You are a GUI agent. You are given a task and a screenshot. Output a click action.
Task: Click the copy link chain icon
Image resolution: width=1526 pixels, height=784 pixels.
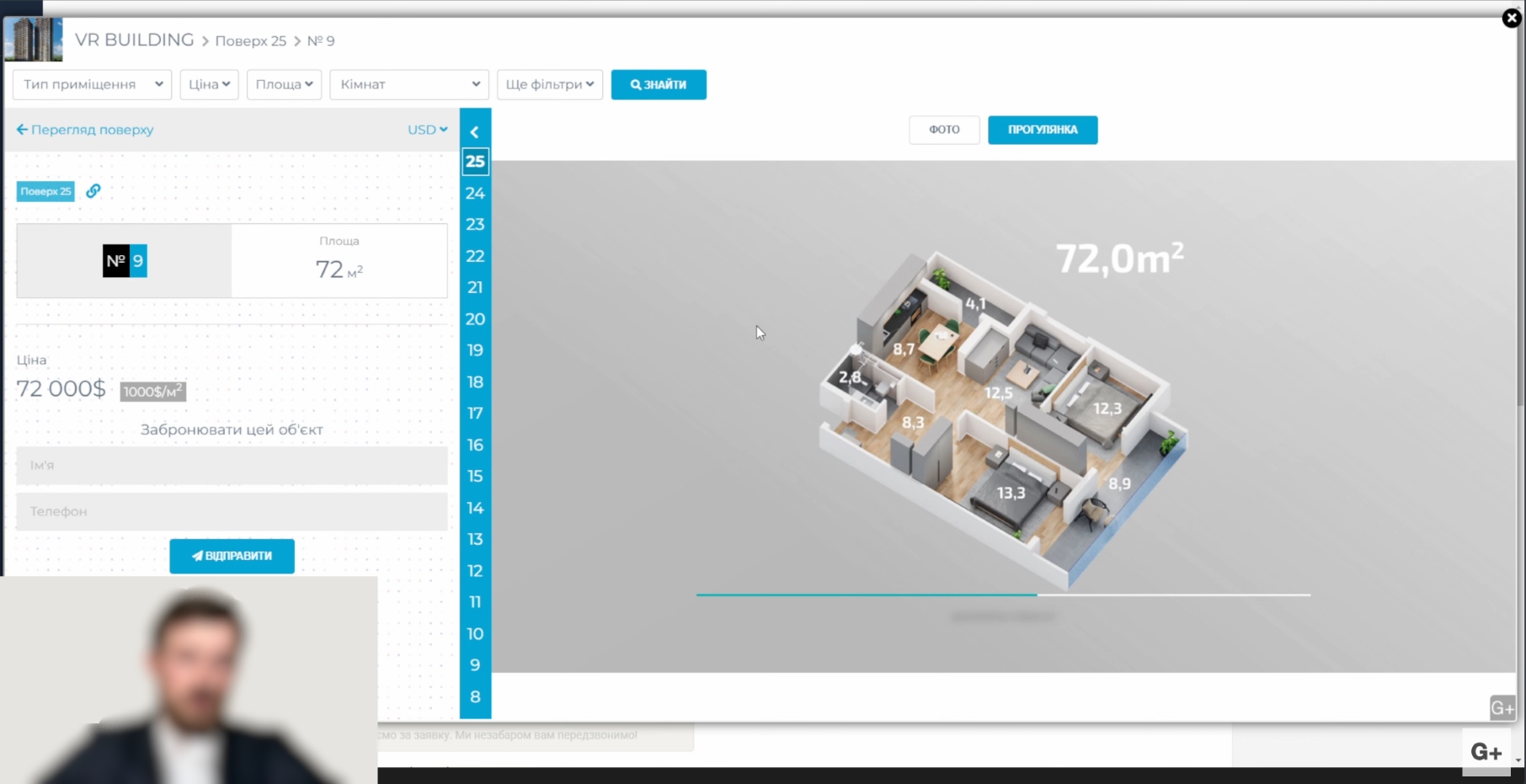point(93,191)
